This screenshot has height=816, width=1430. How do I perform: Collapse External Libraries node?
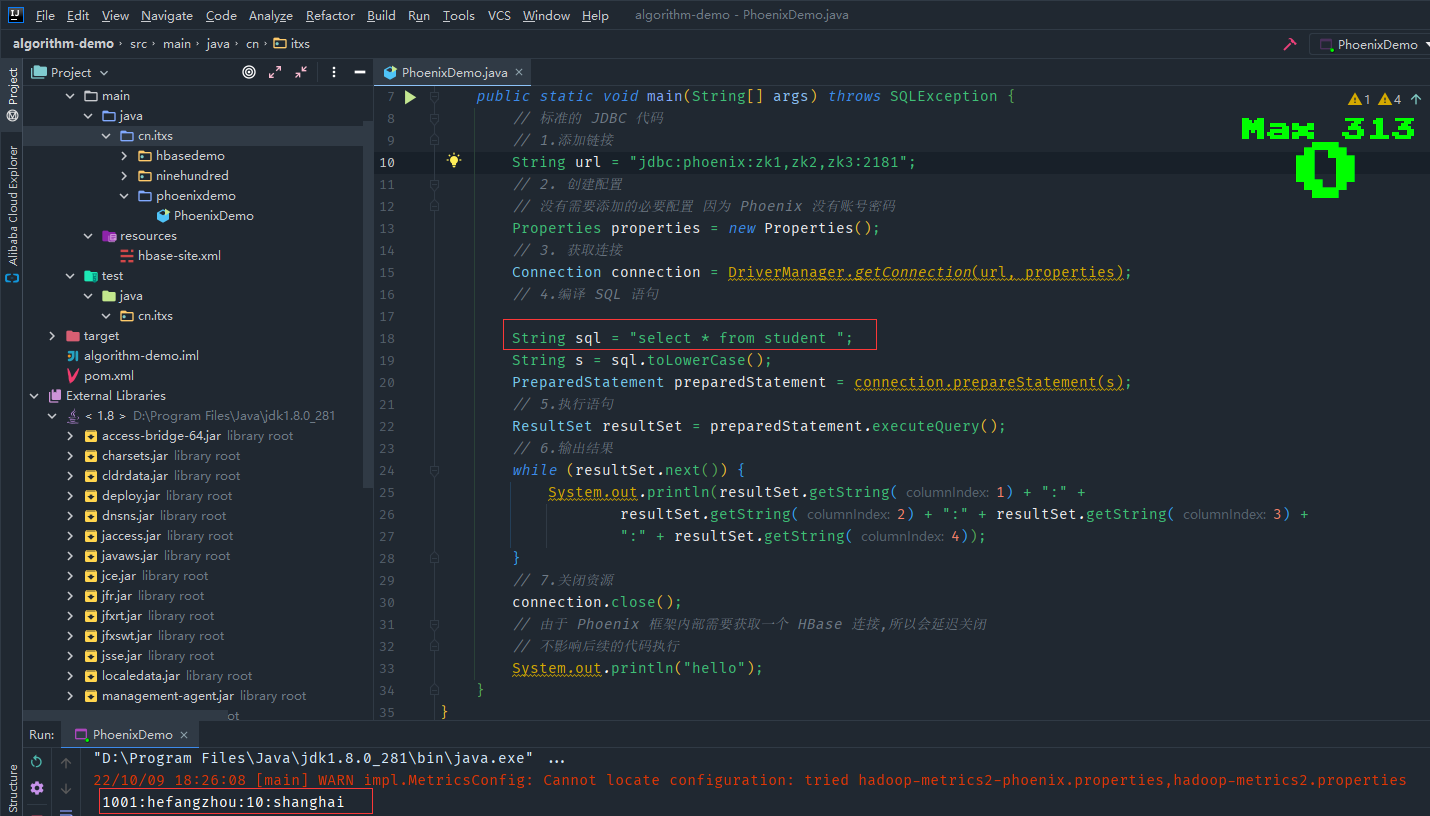(x=34, y=396)
